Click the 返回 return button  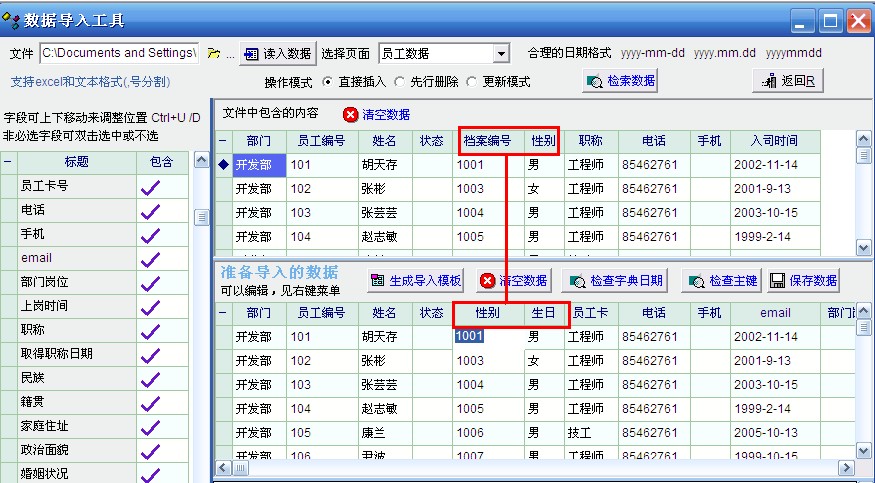(787, 81)
